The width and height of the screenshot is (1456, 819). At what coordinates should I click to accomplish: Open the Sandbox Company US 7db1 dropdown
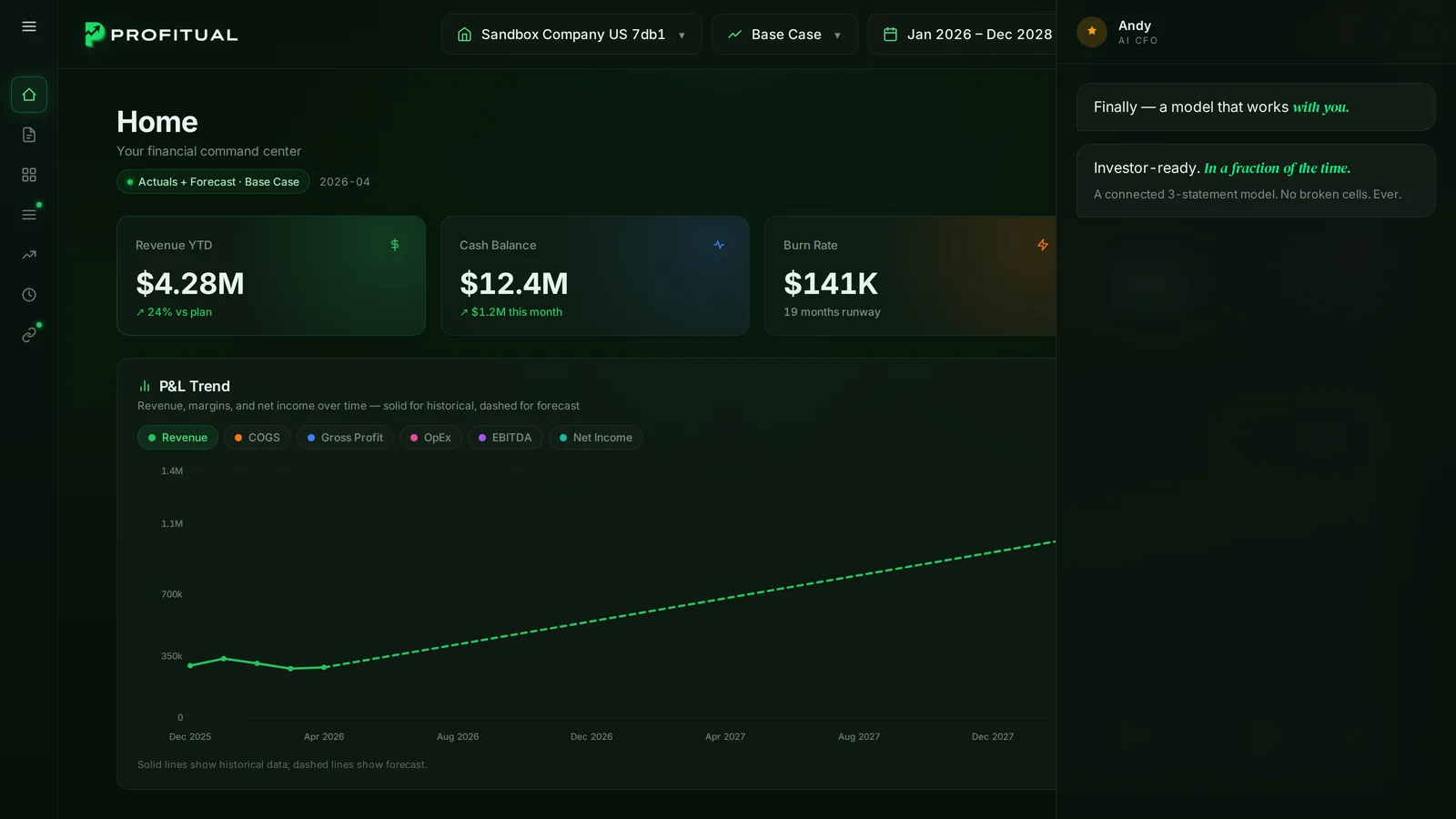point(571,35)
